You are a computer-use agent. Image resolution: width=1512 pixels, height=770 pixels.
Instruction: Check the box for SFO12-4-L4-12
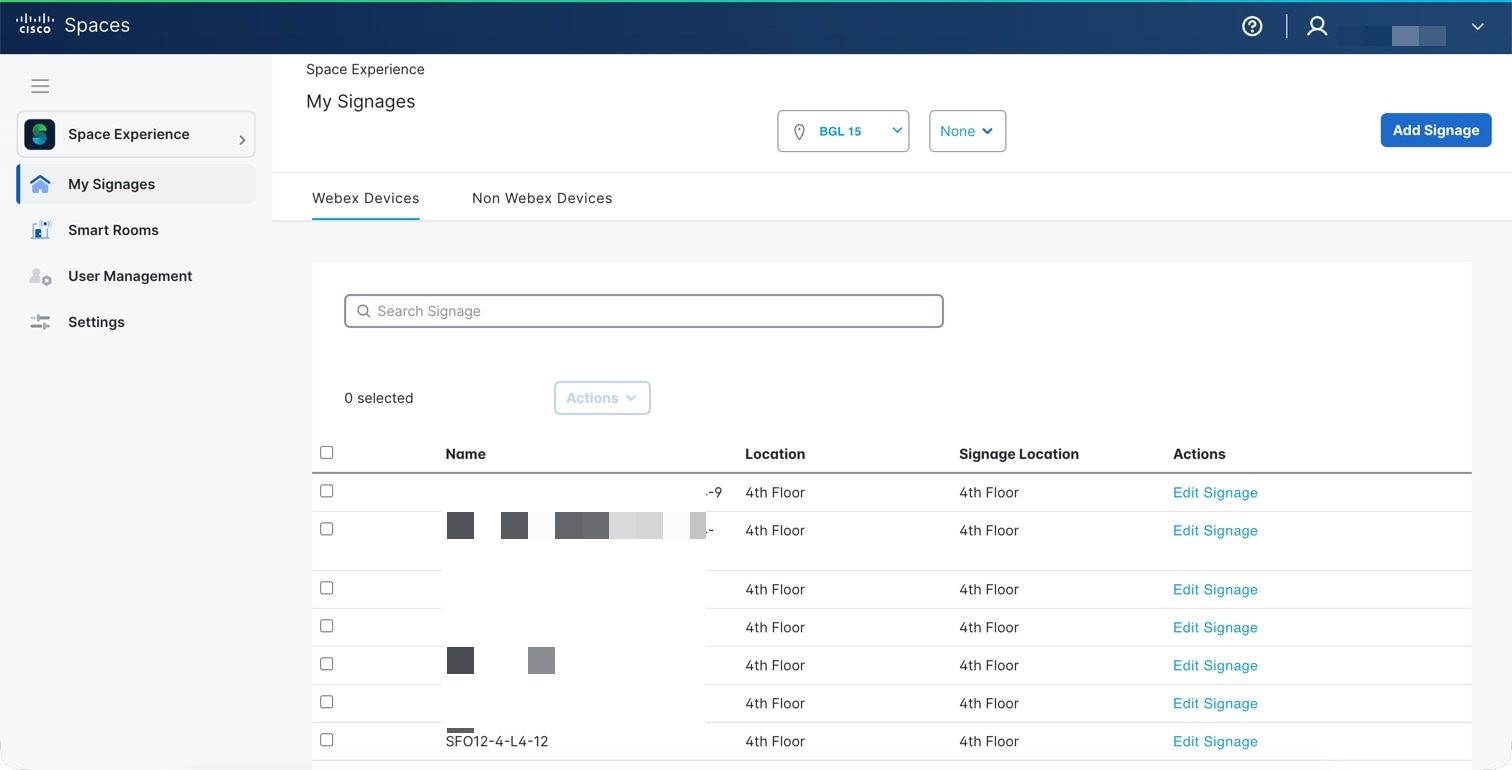coord(326,740)
